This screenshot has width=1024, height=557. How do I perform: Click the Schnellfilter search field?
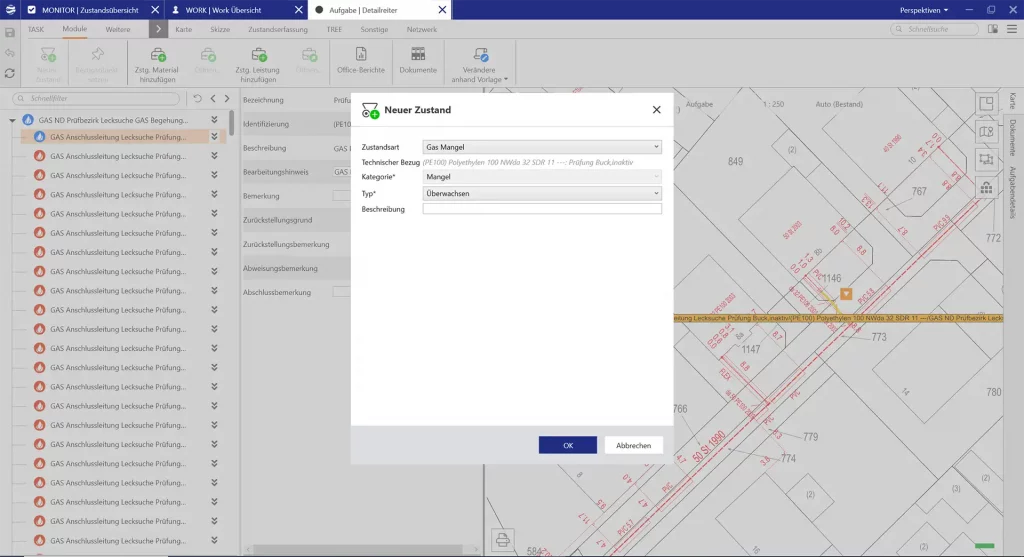(100, 99)
